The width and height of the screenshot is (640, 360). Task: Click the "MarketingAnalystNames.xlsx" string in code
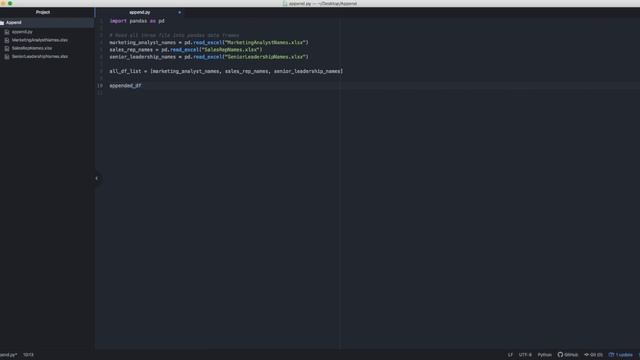265,42
